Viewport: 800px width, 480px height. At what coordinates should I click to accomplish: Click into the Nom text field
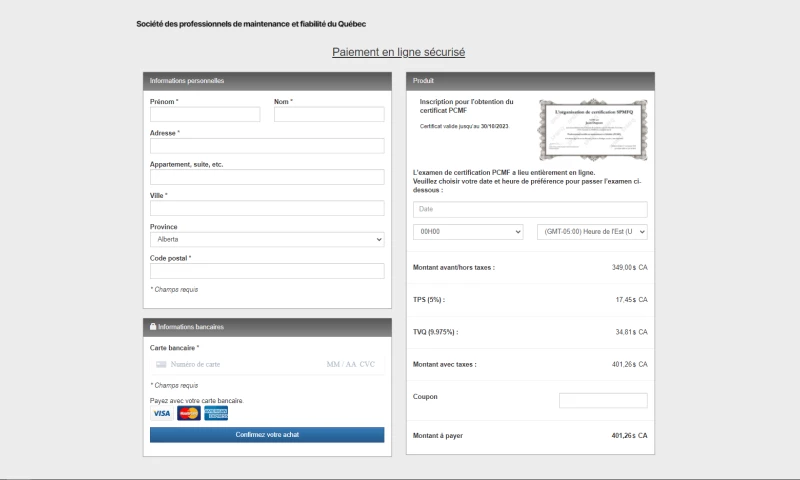[x=329, y=115]
